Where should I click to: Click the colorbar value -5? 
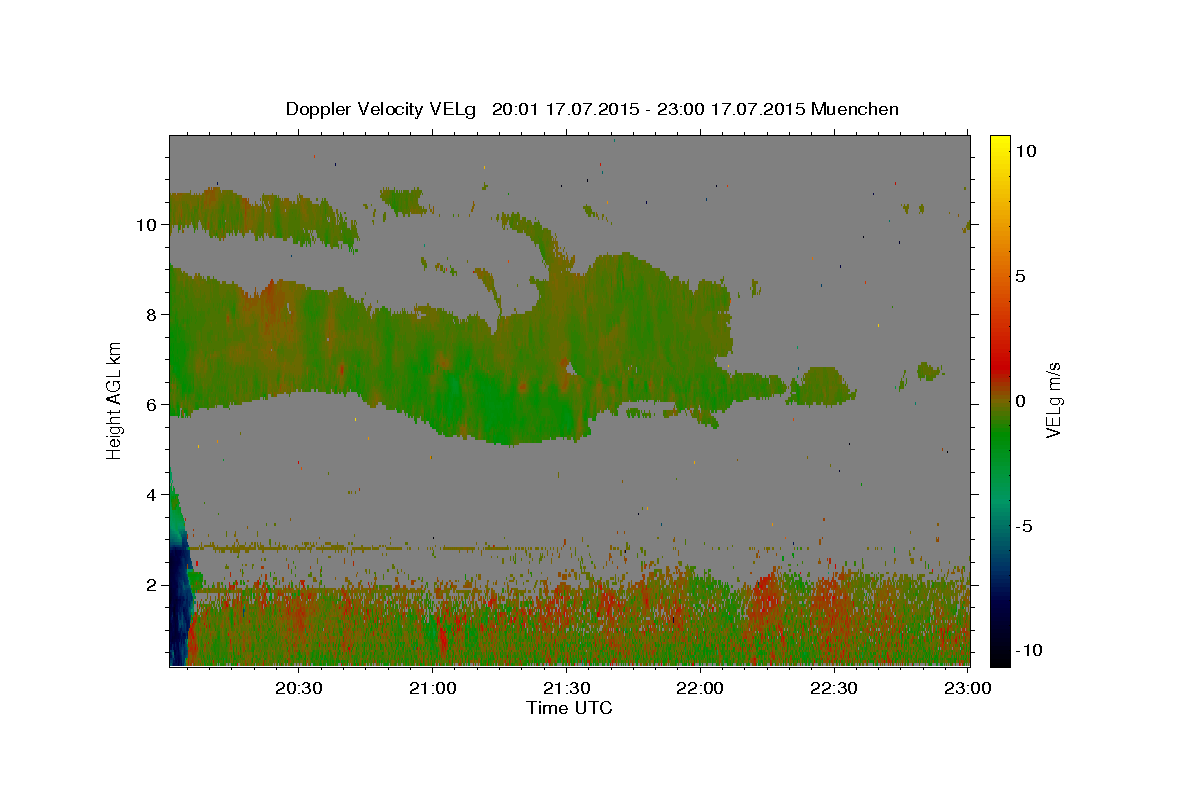(1024, 526)
